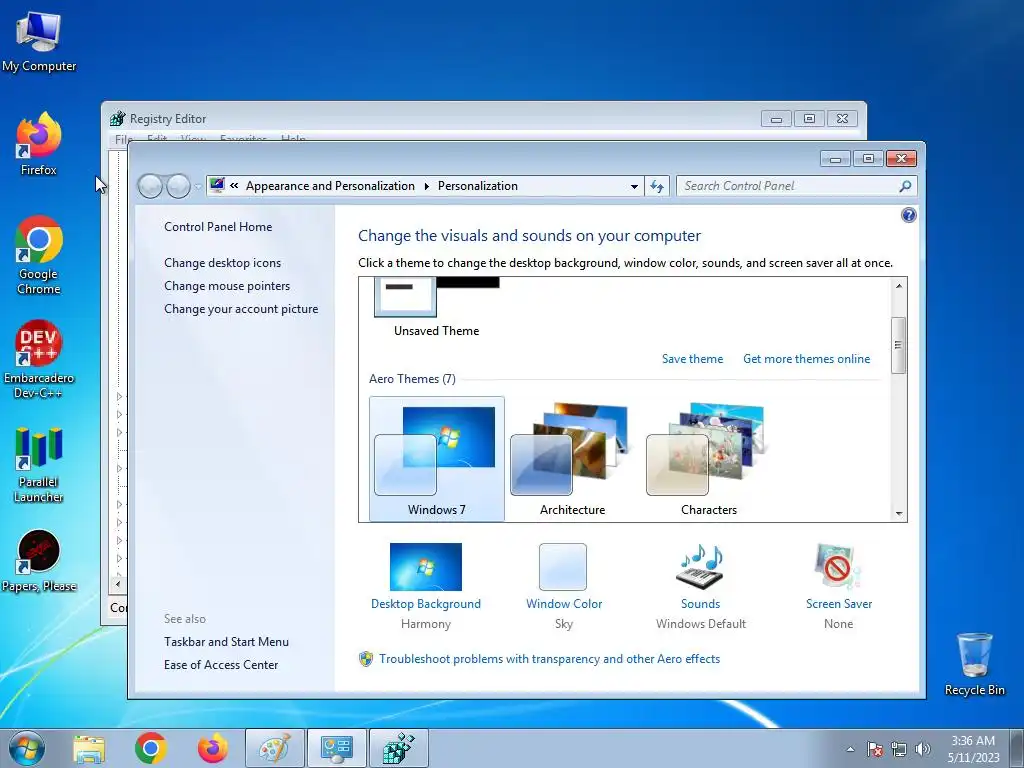Select the Parallel Launcher desktop shortcut
1024x768 pixels.
pos(39,465)
